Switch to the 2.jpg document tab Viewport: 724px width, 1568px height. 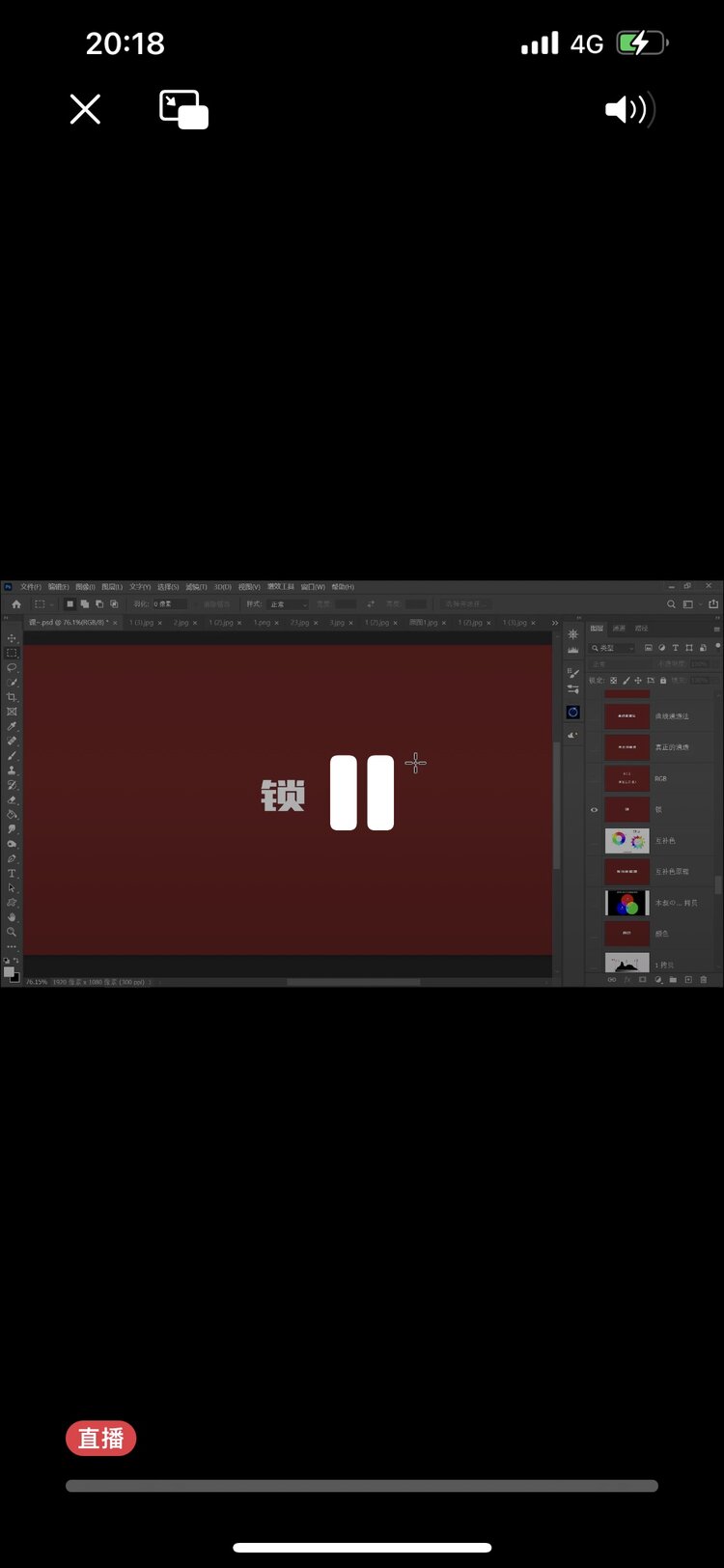coord(181,623)
